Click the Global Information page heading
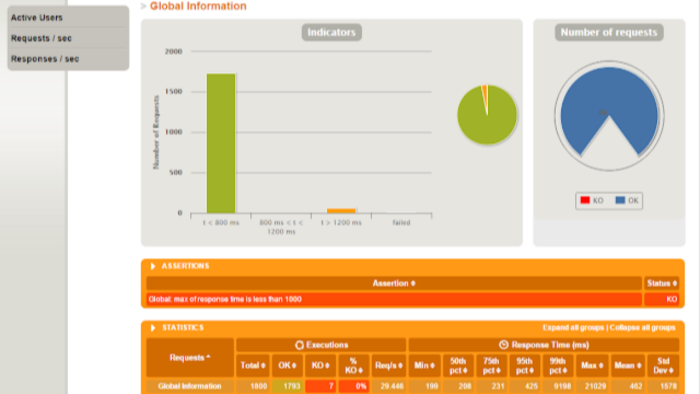 pyautogui.click(x=198, y=6)
